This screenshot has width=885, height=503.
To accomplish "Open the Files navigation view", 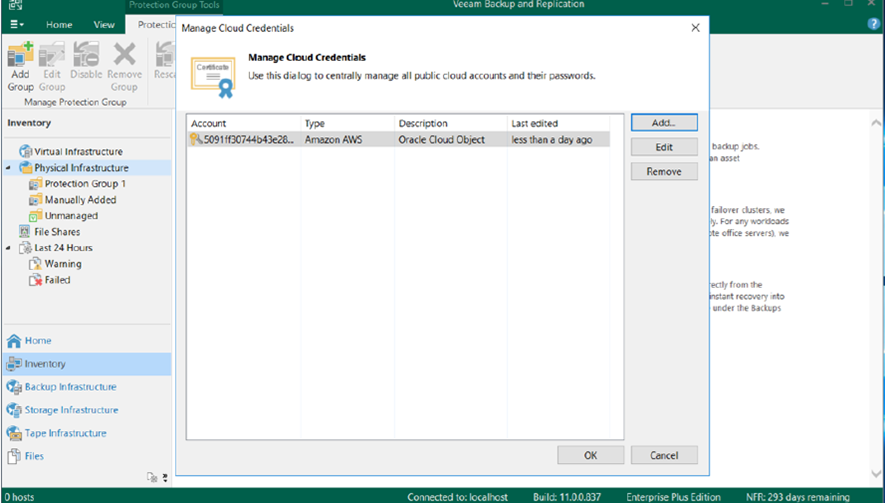I will (86, 456).
